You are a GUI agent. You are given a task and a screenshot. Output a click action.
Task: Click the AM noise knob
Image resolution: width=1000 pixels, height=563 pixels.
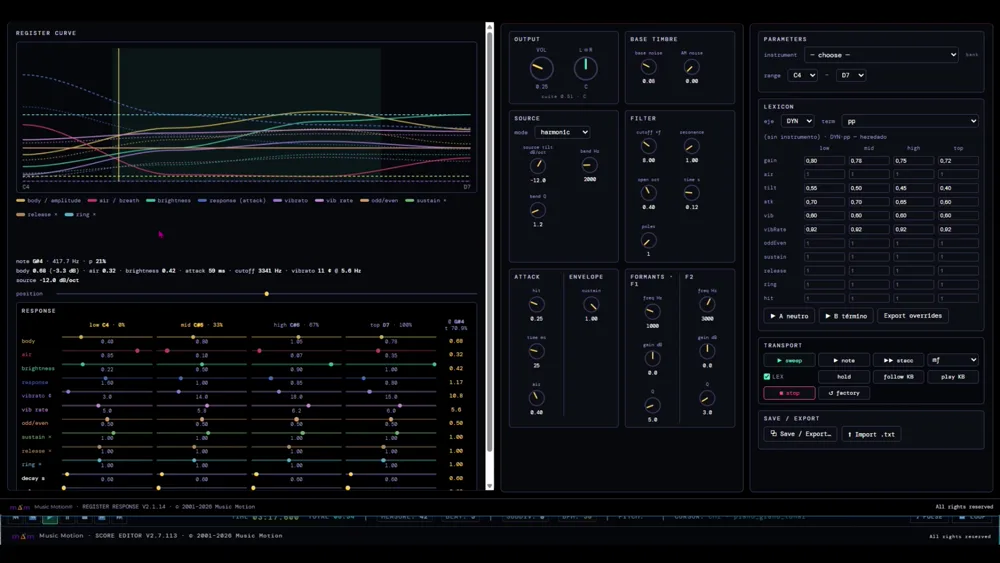tap(691, 67)
